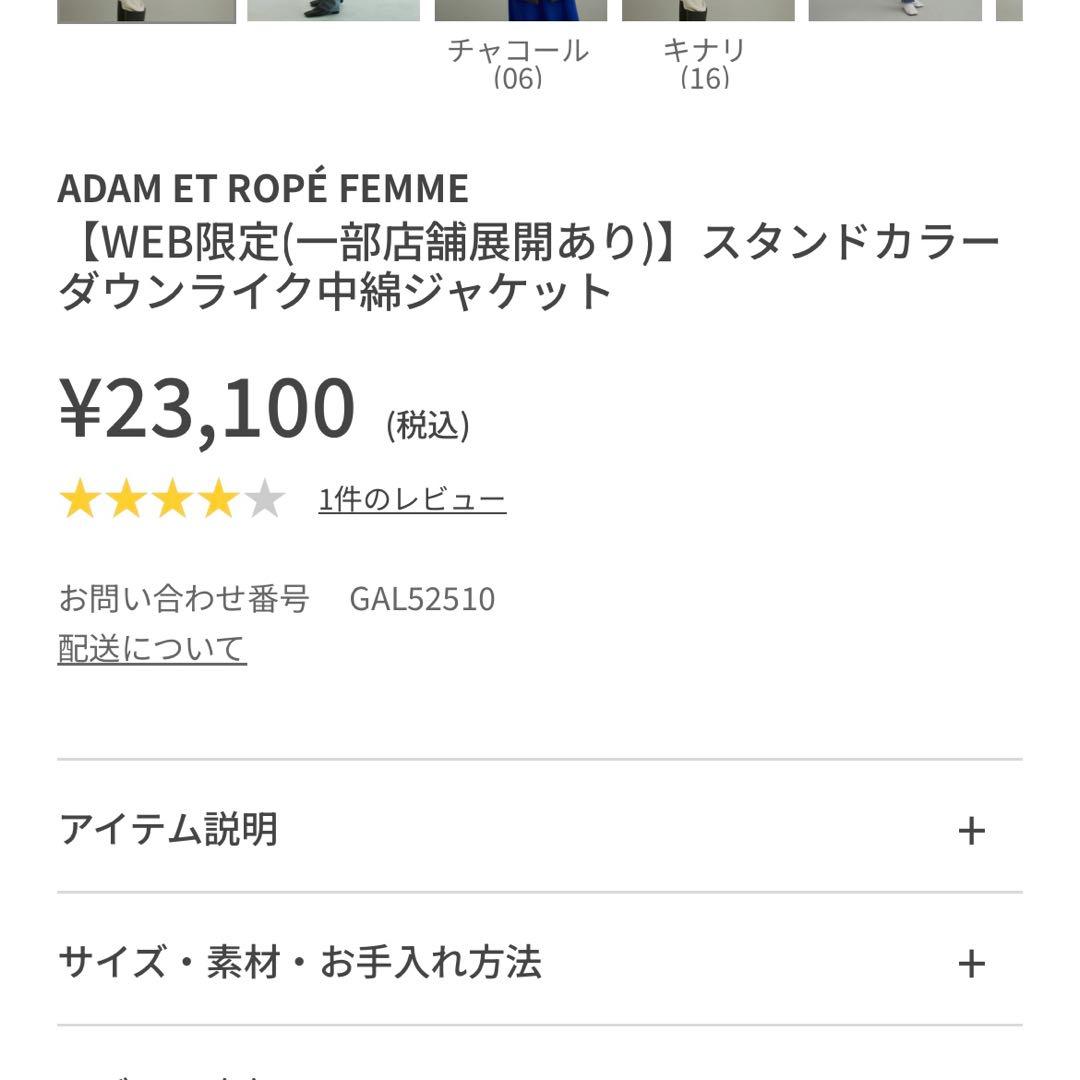Click the ADAM ET ROPÉ FEMME brand name
Image resolution: width=1080 pixels, height=1080 pixels.
tap(263, 188)
